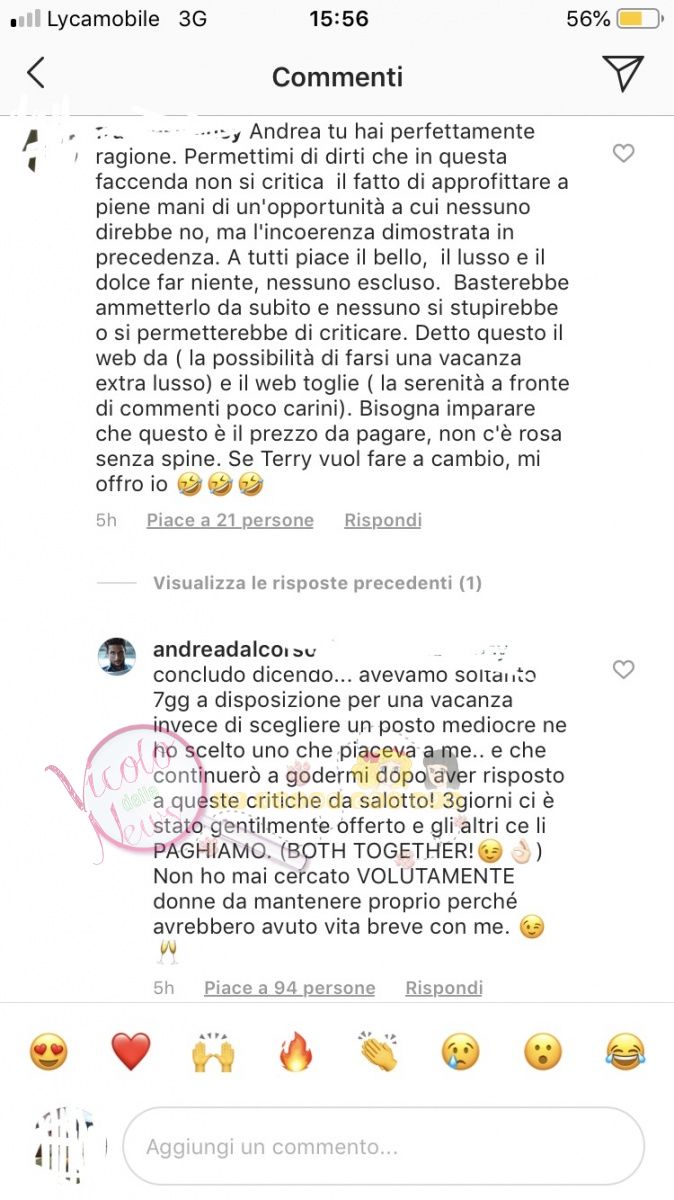Insert heart-eyes emoji reaction

point(48,1052)
